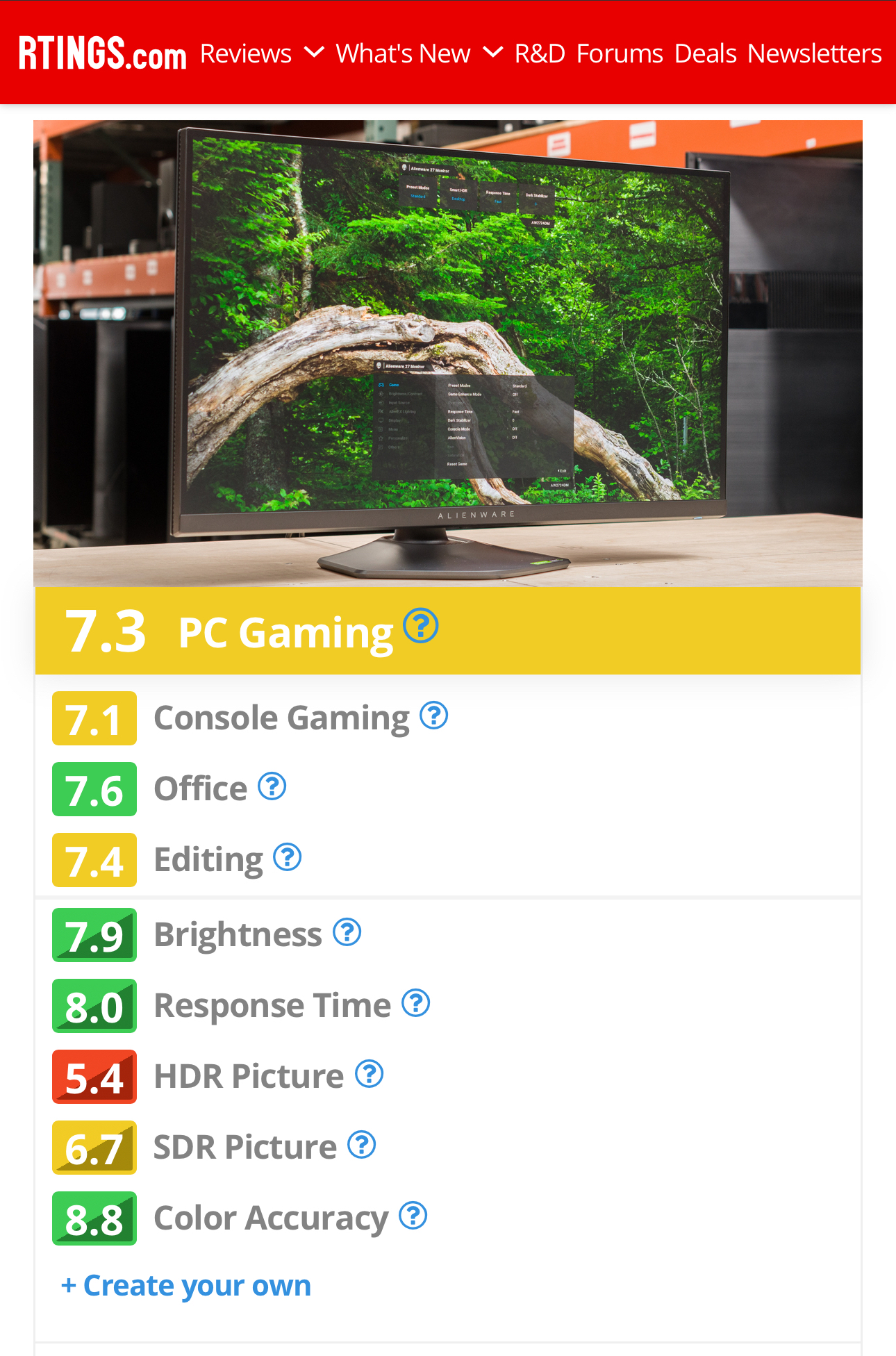This screenshot has height=1356, width=896.
Task: Open help icon next to Brightness
Action: [347, 932]
